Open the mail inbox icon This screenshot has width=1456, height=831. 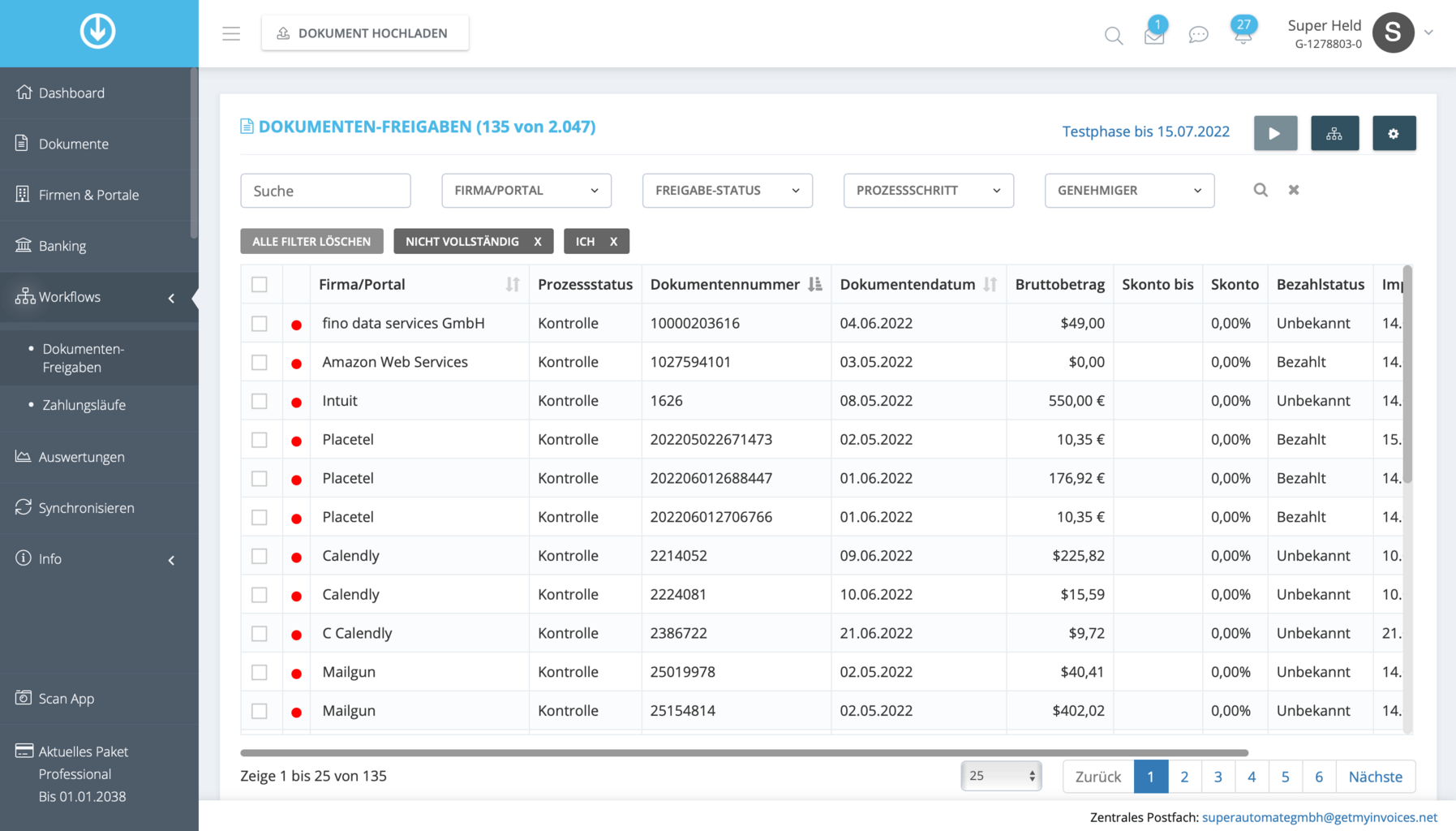[x=1154, y=36]
